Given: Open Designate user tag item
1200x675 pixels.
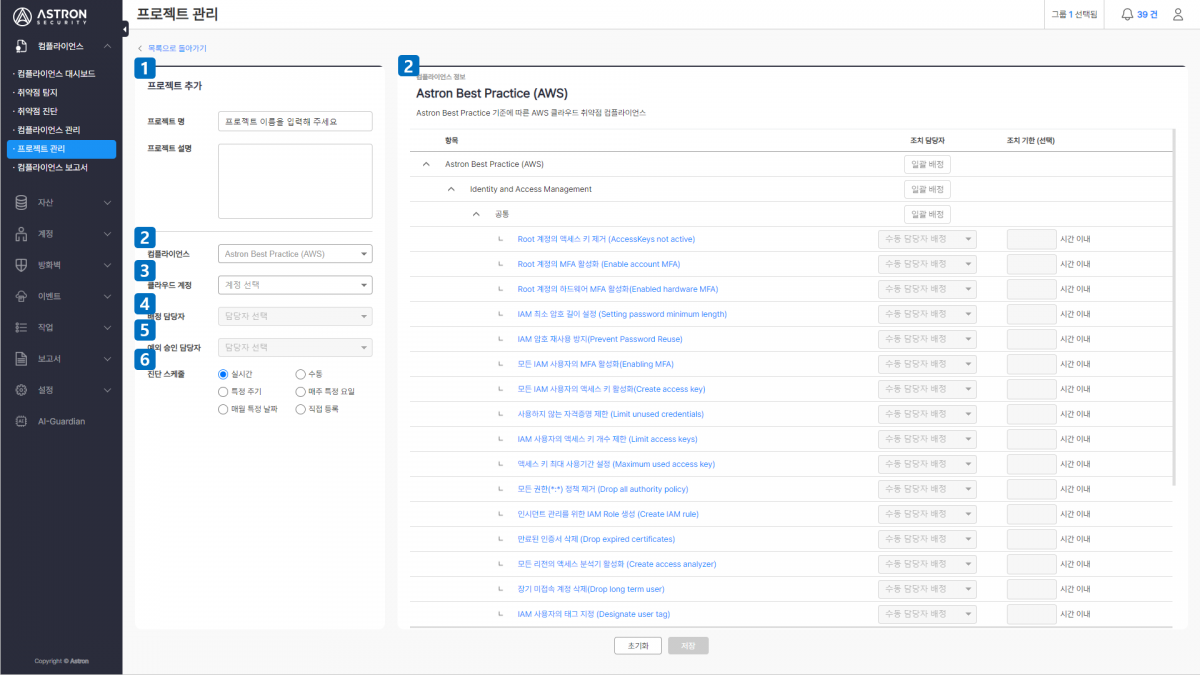Looking at the screenshot, I should [593, 614].
